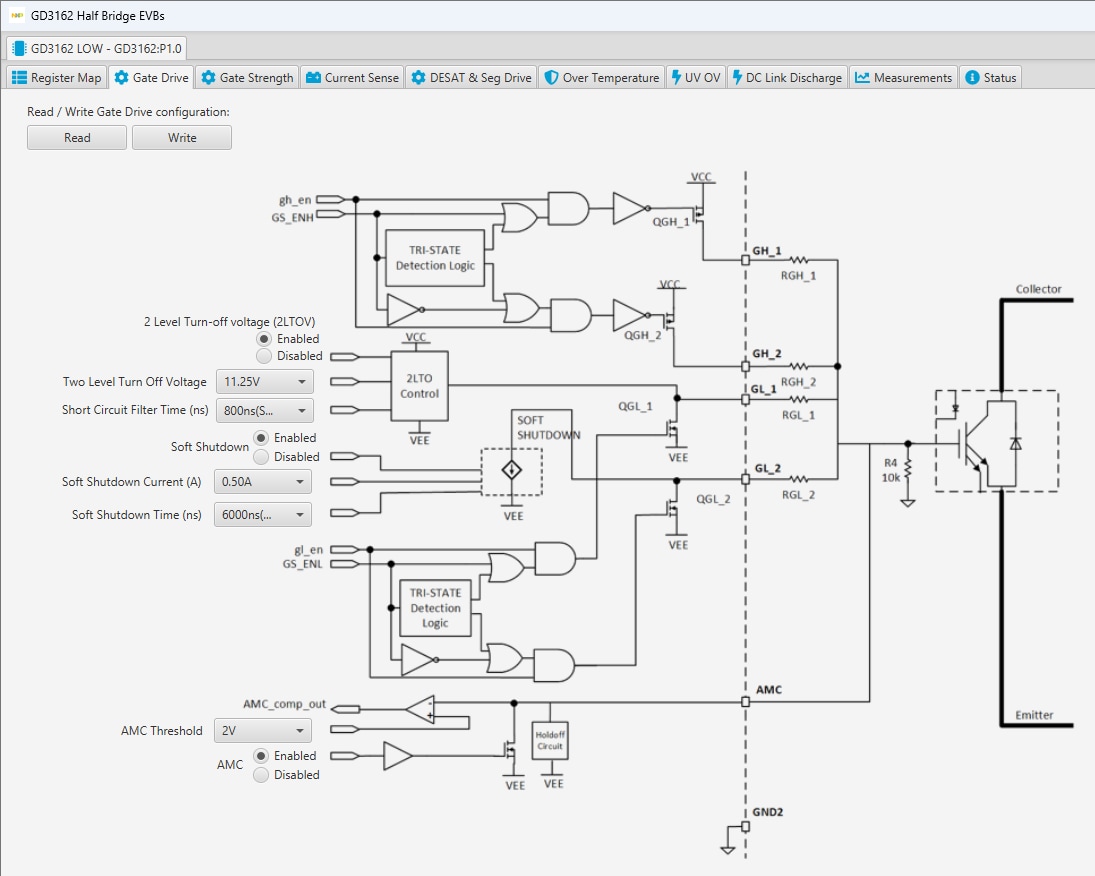Click the Status info icon
This screenshot has height=876, width=1095.
pyautogui.click(x=972, y=78)
